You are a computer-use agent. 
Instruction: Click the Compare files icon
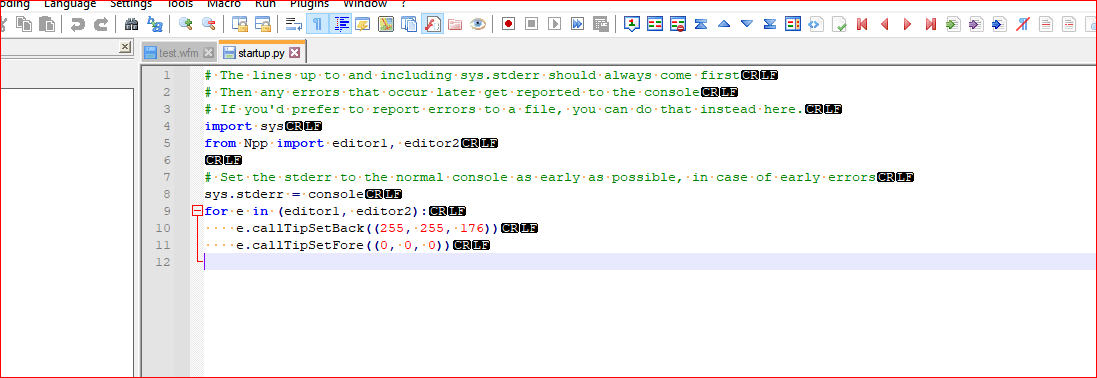click(655, 24)
